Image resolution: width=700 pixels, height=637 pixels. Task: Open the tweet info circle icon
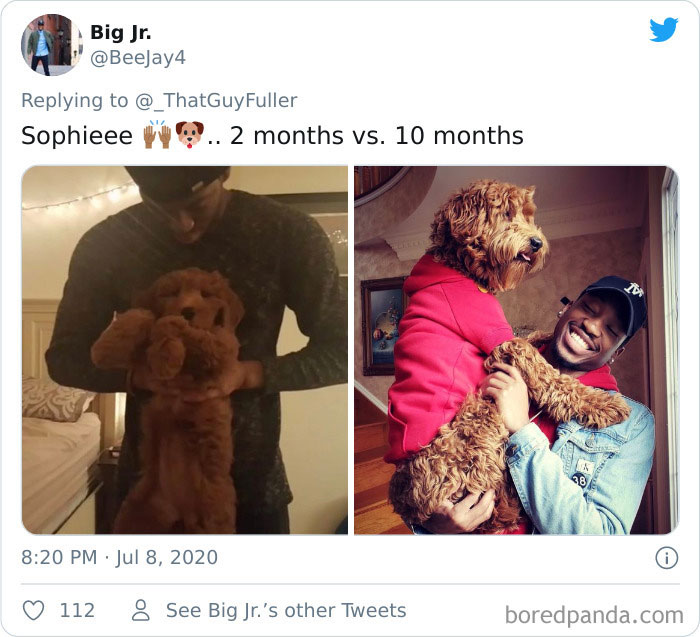(667, 558)
